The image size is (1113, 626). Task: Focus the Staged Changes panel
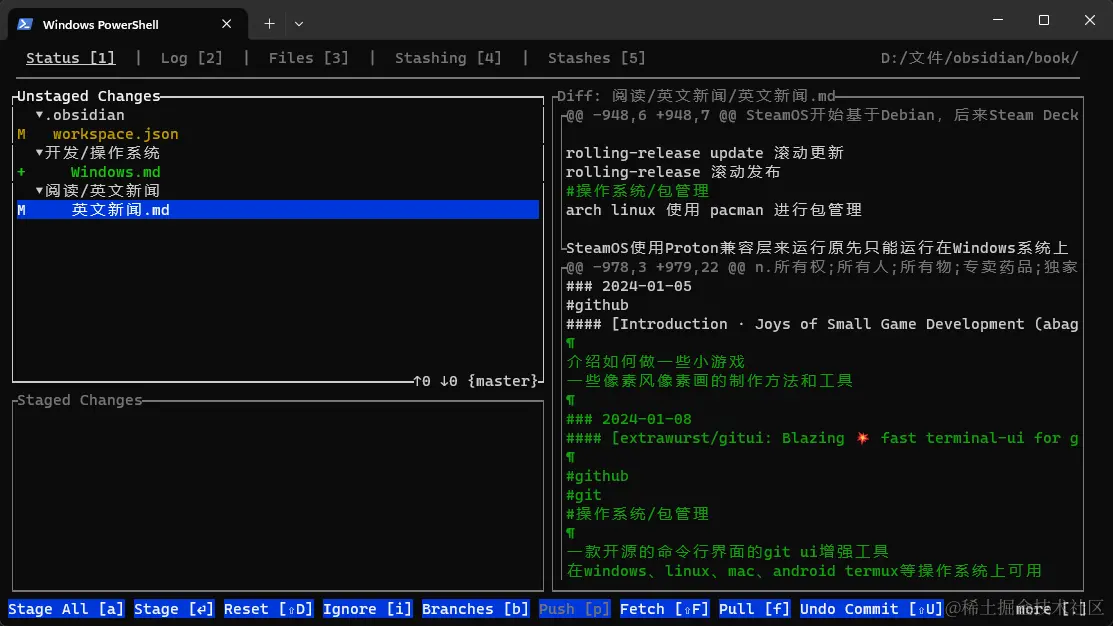[x=278, y=495]
